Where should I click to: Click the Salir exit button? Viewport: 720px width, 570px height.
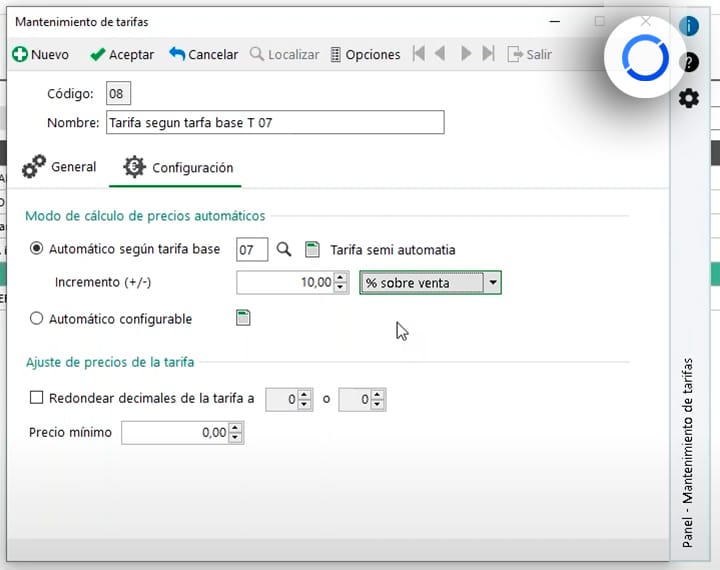529,54
